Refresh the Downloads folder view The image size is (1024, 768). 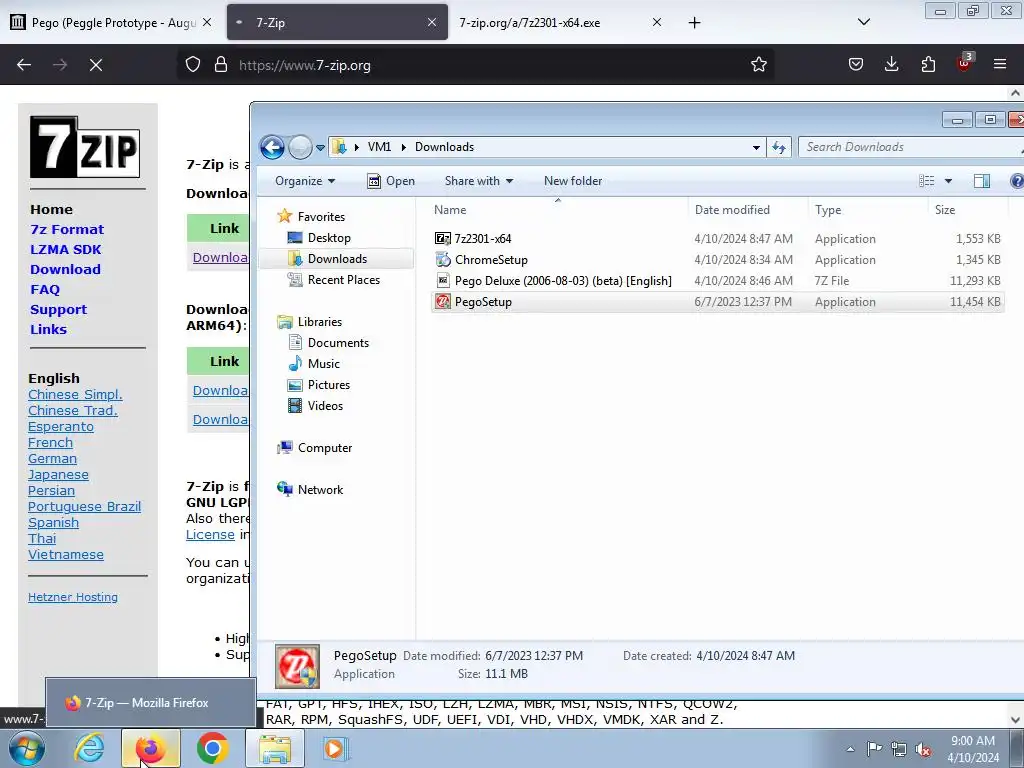778,148
